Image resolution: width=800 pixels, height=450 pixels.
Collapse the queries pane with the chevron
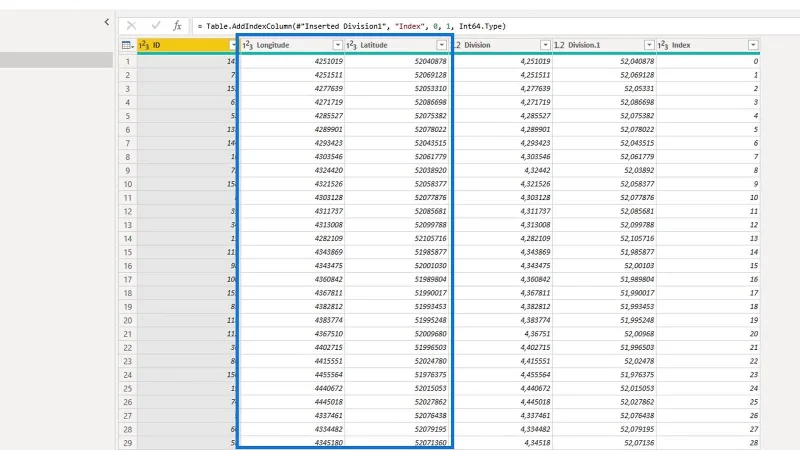click(107, 22)
